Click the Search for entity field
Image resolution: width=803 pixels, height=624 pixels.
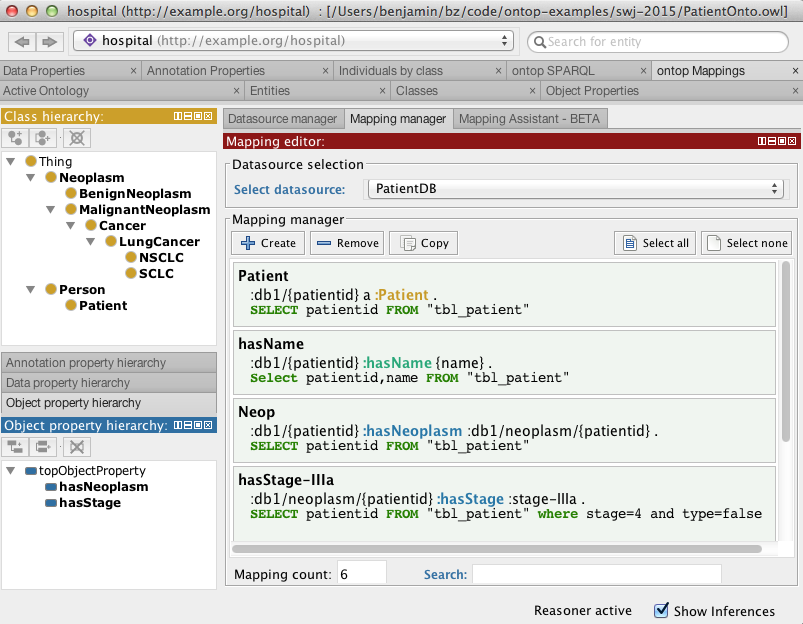[x=658, y=41]
